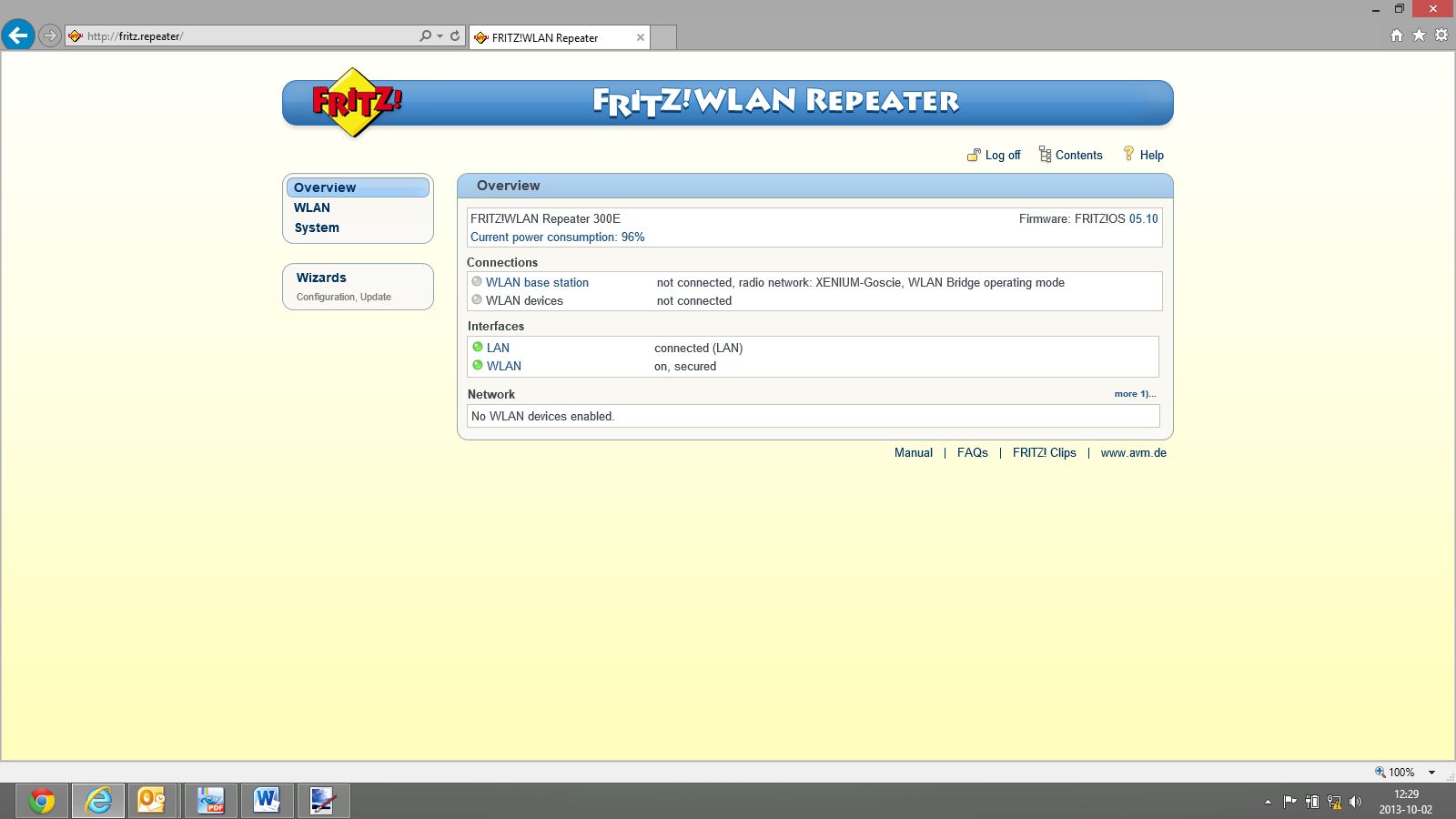This screenshot has height=819, width=1456.
Task: Click the 100% zoom level in status bar
Action: pos(1401,773)
